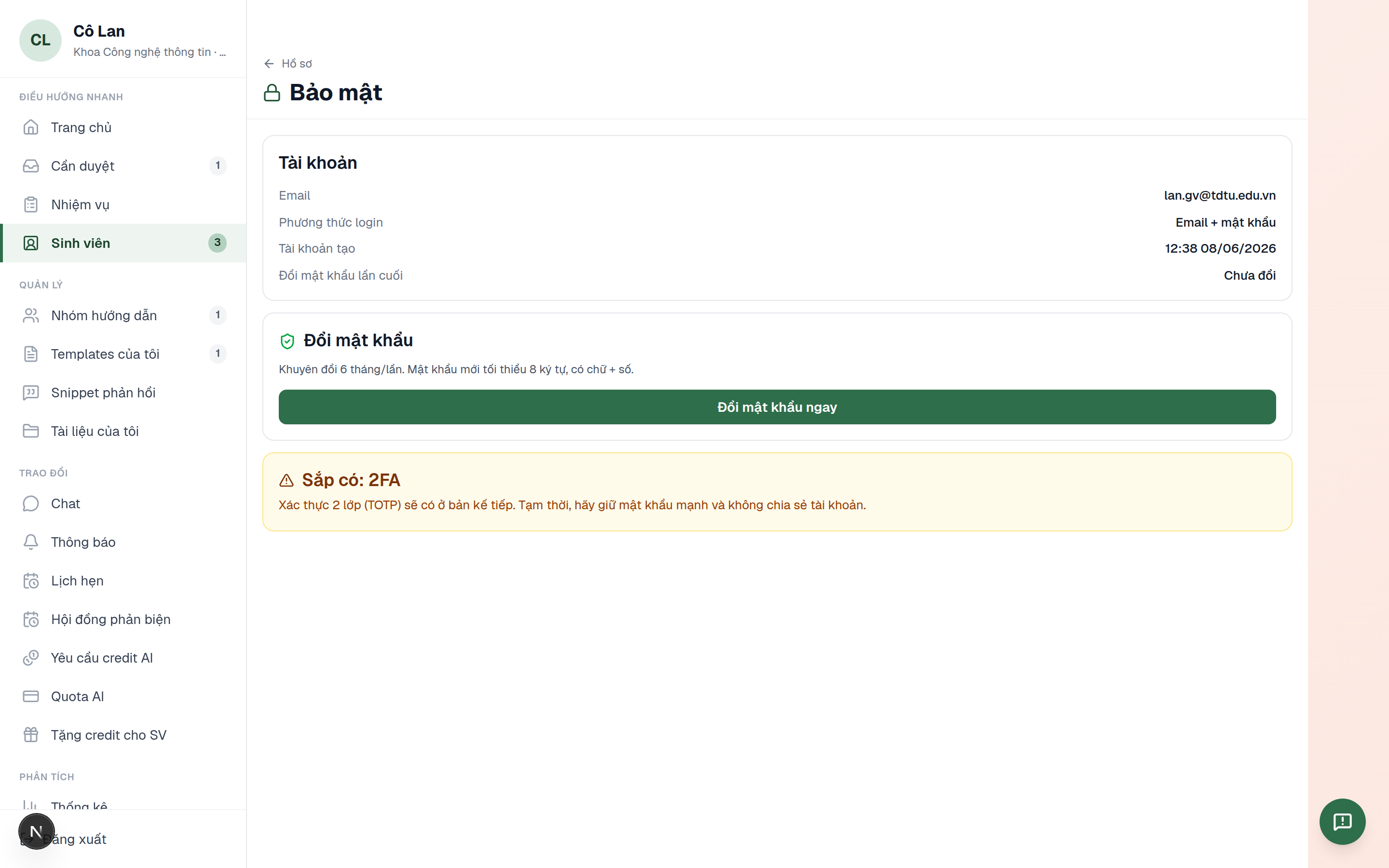The height and width of the screenshot is (868, 1389).
Task: Click the badge 1 on Nhóm hướng dẫn
Action: coord(218,315)
